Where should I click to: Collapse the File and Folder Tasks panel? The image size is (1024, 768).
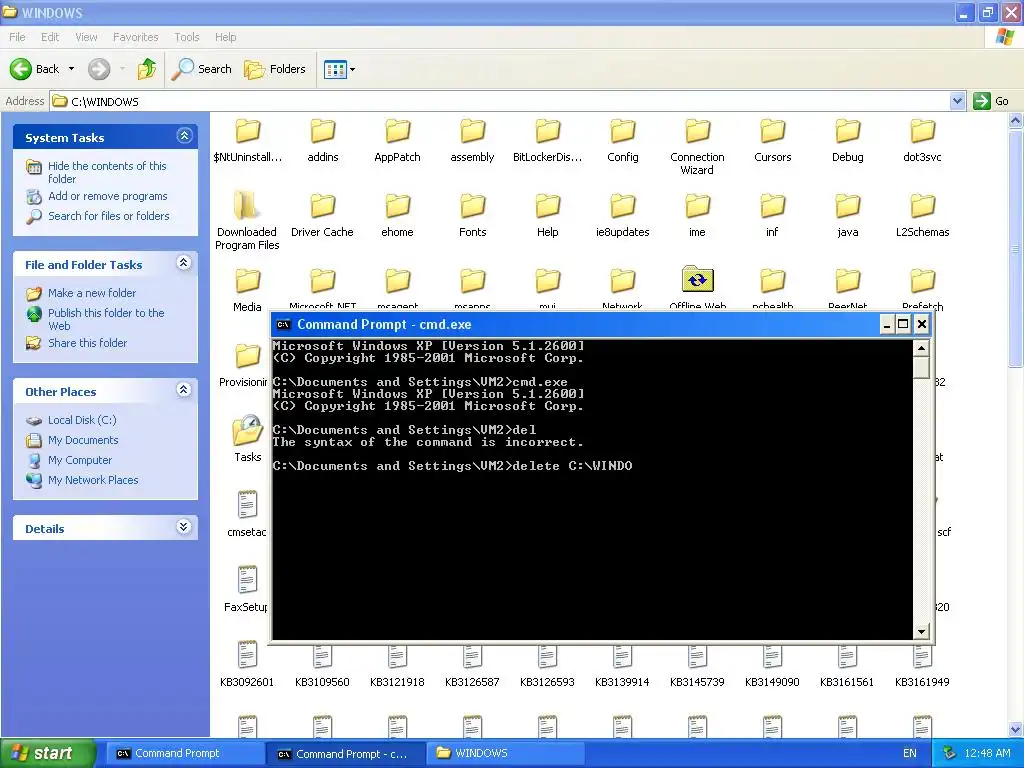click(184, 263)
